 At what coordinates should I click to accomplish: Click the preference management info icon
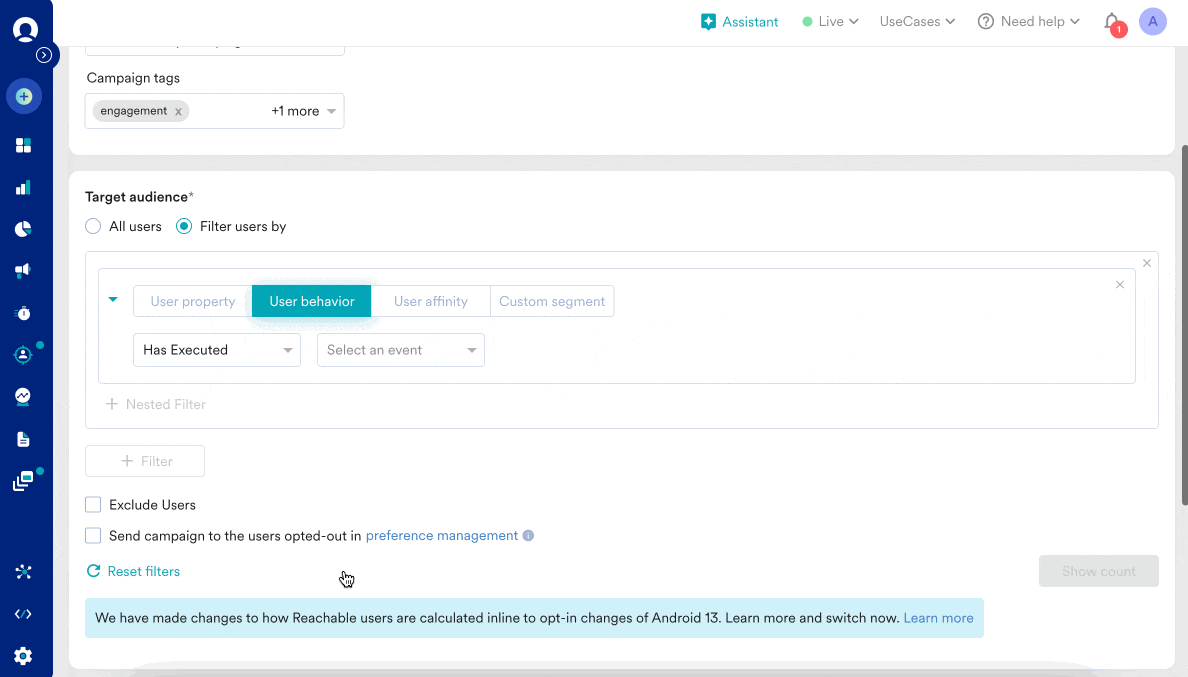click(528, 535)
